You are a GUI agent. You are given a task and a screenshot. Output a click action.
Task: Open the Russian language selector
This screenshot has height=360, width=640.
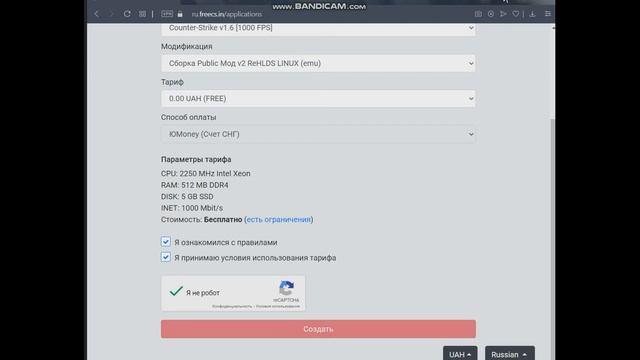[x=510, y=354]
